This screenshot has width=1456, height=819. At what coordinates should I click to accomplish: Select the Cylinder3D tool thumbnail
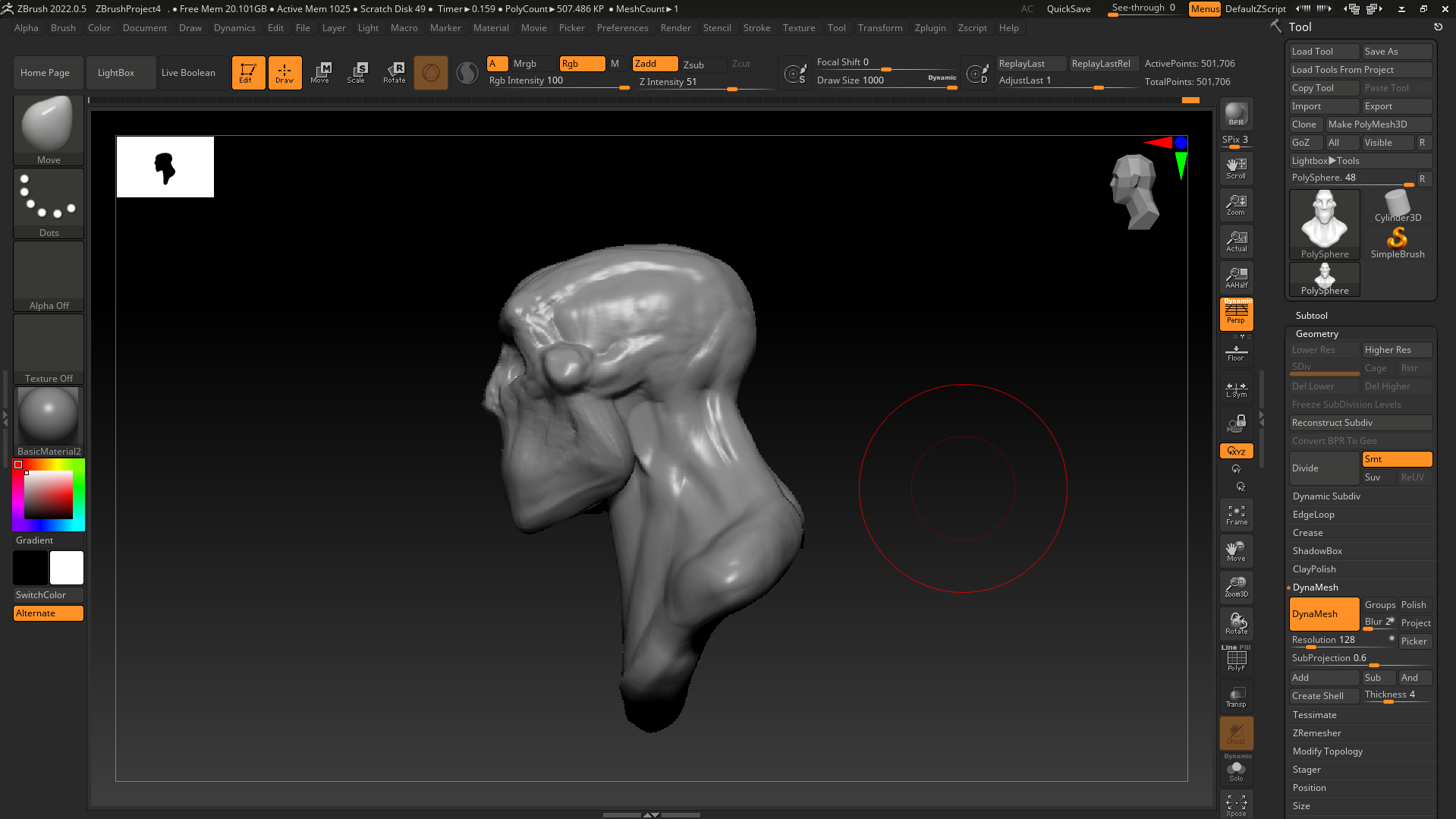[x=1397, y=206]
